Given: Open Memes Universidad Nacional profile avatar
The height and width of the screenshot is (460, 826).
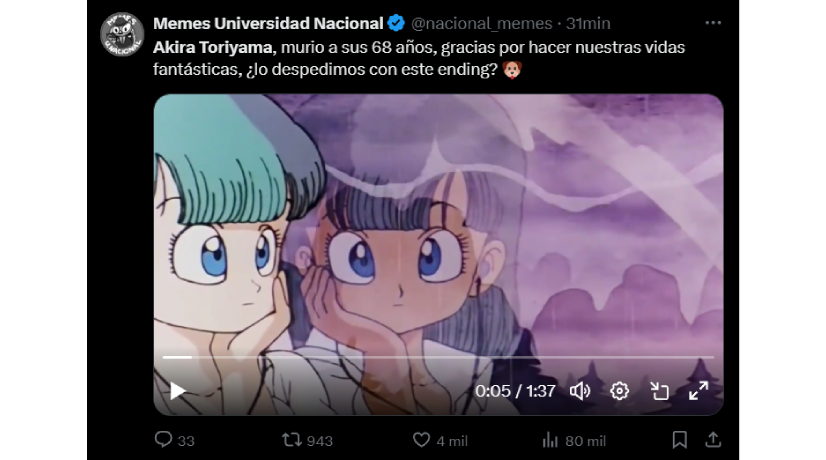Looking at the screenshot, I should [x=122, y=34].
